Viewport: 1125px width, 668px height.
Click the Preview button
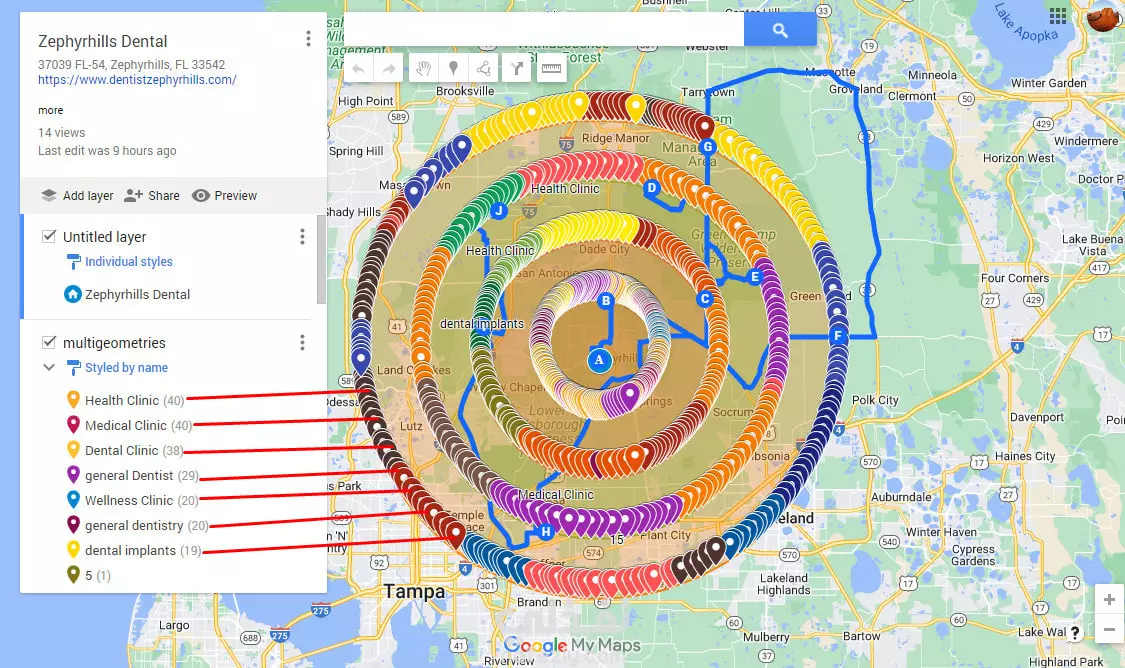[x=225, y=195]
